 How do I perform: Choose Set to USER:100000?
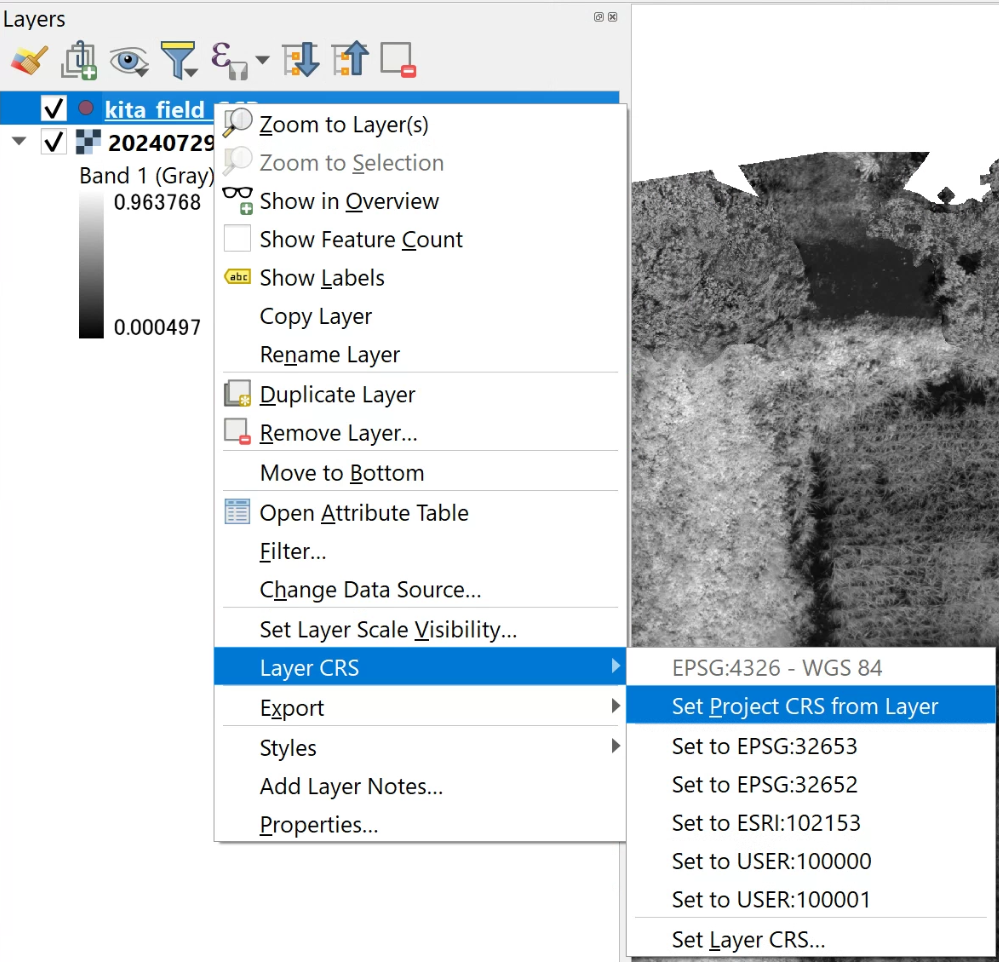click(x=810, y=861)
